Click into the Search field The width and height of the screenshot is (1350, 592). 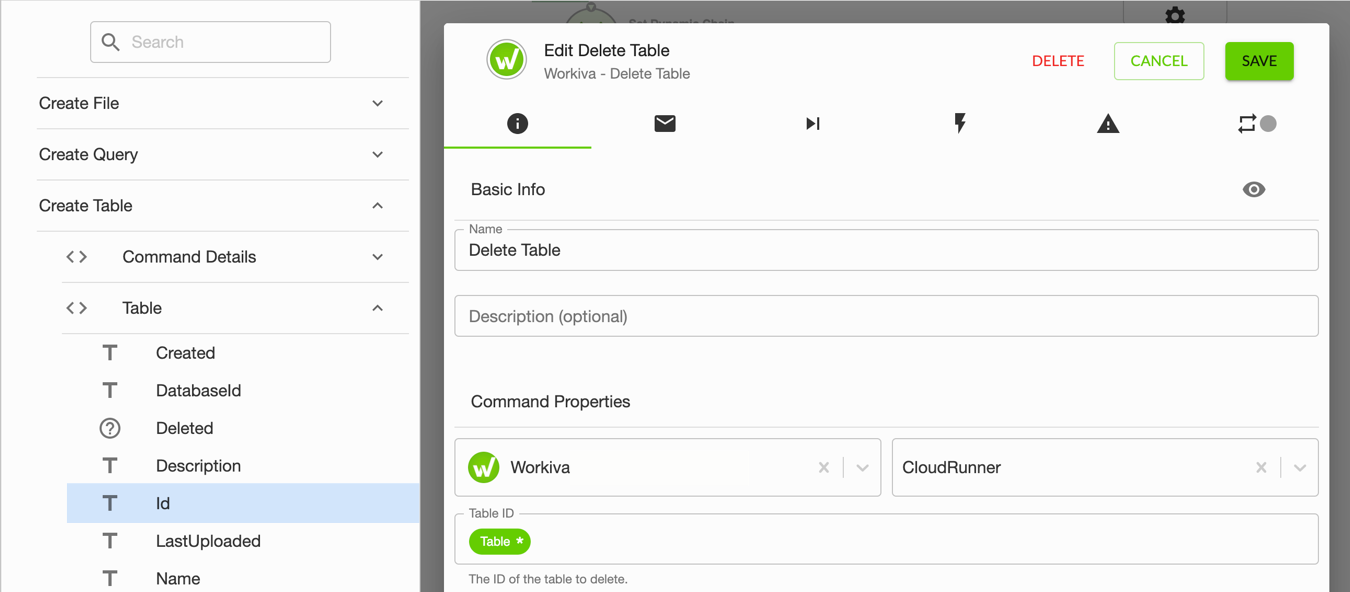(x=211, y=42)
